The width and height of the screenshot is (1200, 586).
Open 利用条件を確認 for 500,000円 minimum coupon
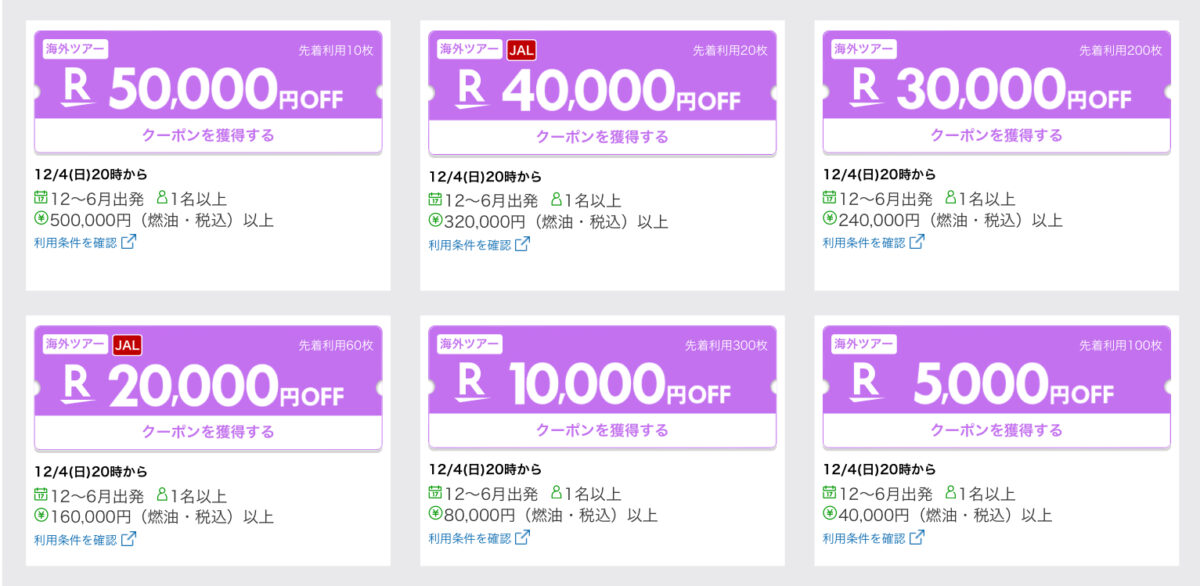pos(76,243)
